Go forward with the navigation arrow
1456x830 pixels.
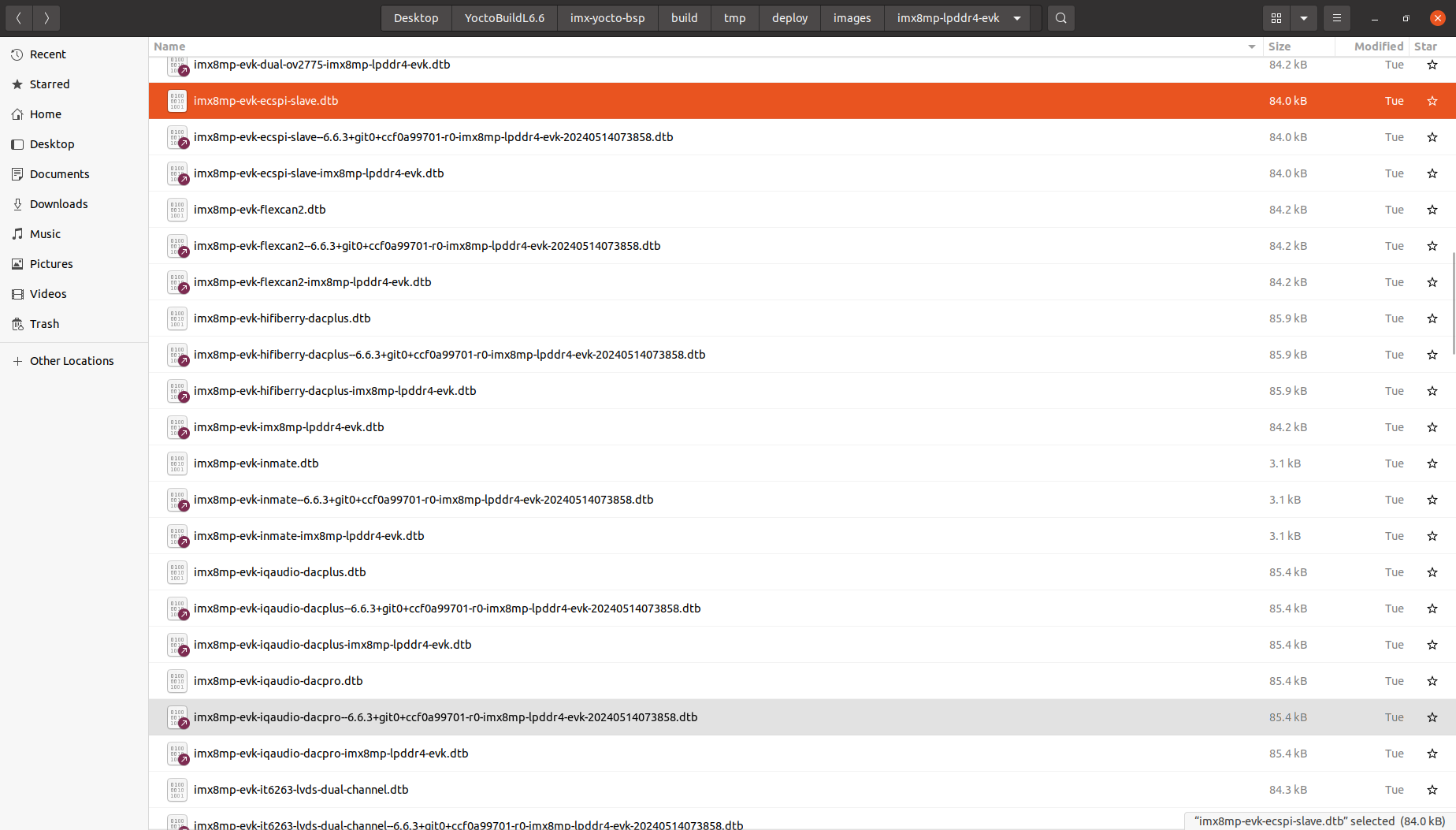pyautogui.click(x=46, y=17)
